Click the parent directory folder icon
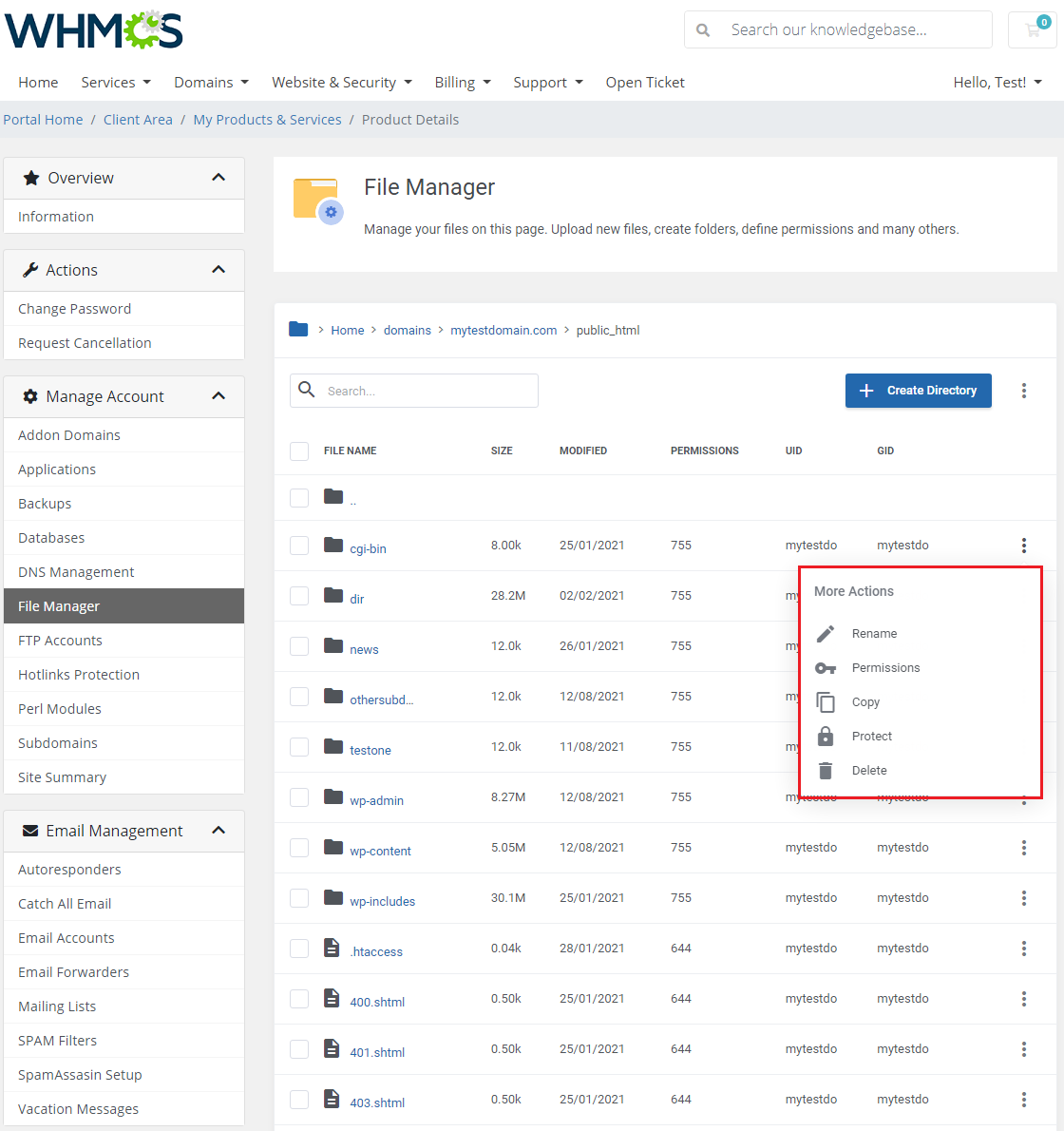The height and width of the screenshot is (1131, 1064). pos(333,496)
